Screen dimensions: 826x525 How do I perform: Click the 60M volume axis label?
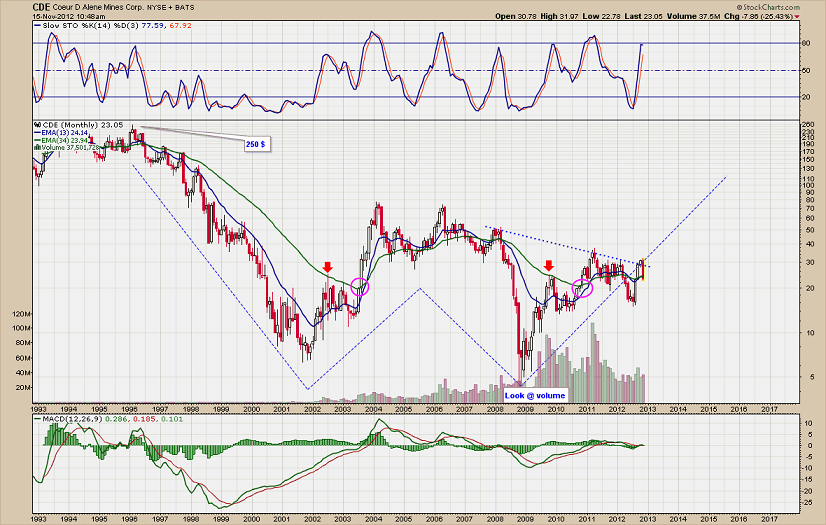[x=23, y=358]
